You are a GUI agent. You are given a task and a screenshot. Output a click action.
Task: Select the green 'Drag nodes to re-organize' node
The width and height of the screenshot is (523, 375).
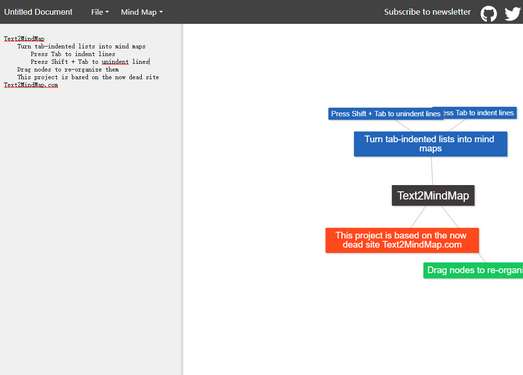point(473,270)
